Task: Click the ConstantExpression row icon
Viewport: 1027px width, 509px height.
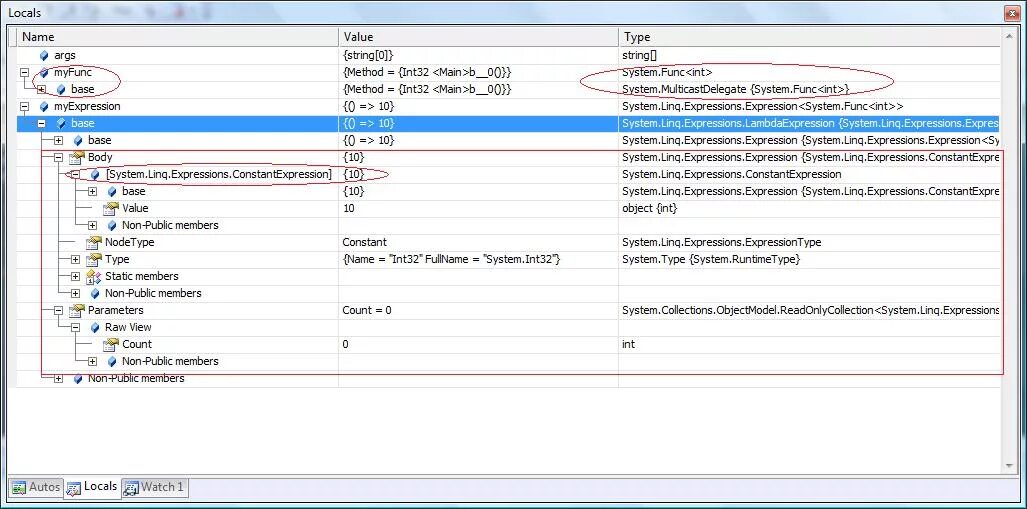Action: [95, 175]
